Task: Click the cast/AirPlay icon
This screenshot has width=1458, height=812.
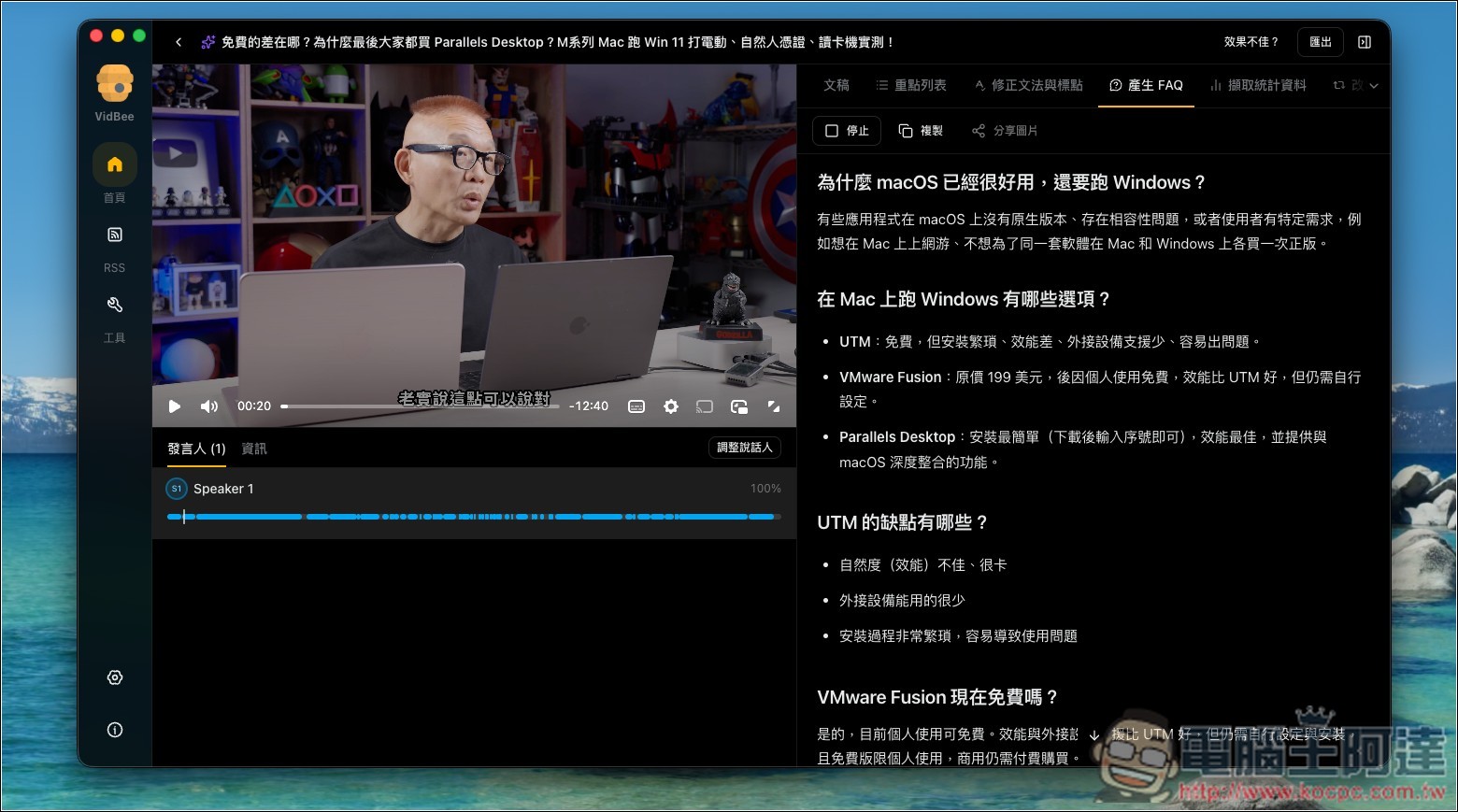Action: click(x=705, y=406)
